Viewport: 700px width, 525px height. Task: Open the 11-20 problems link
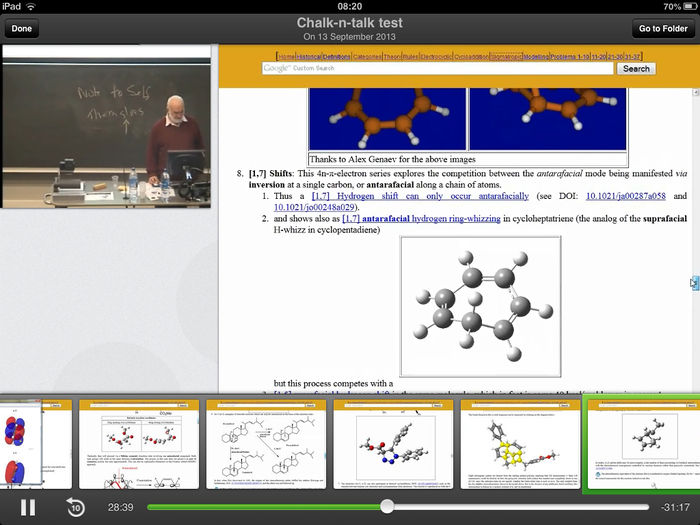click(x=599, y=57)
